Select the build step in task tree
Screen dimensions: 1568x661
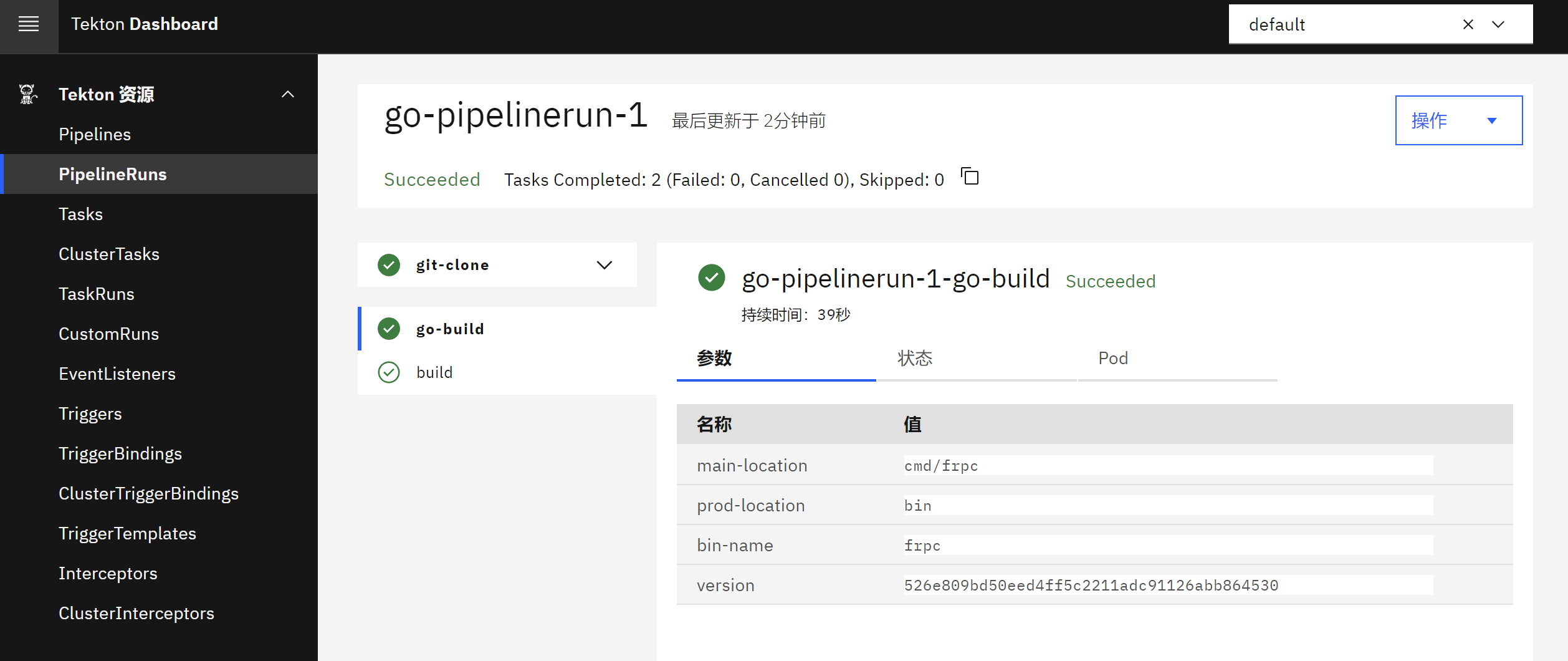tap(434, 372)
